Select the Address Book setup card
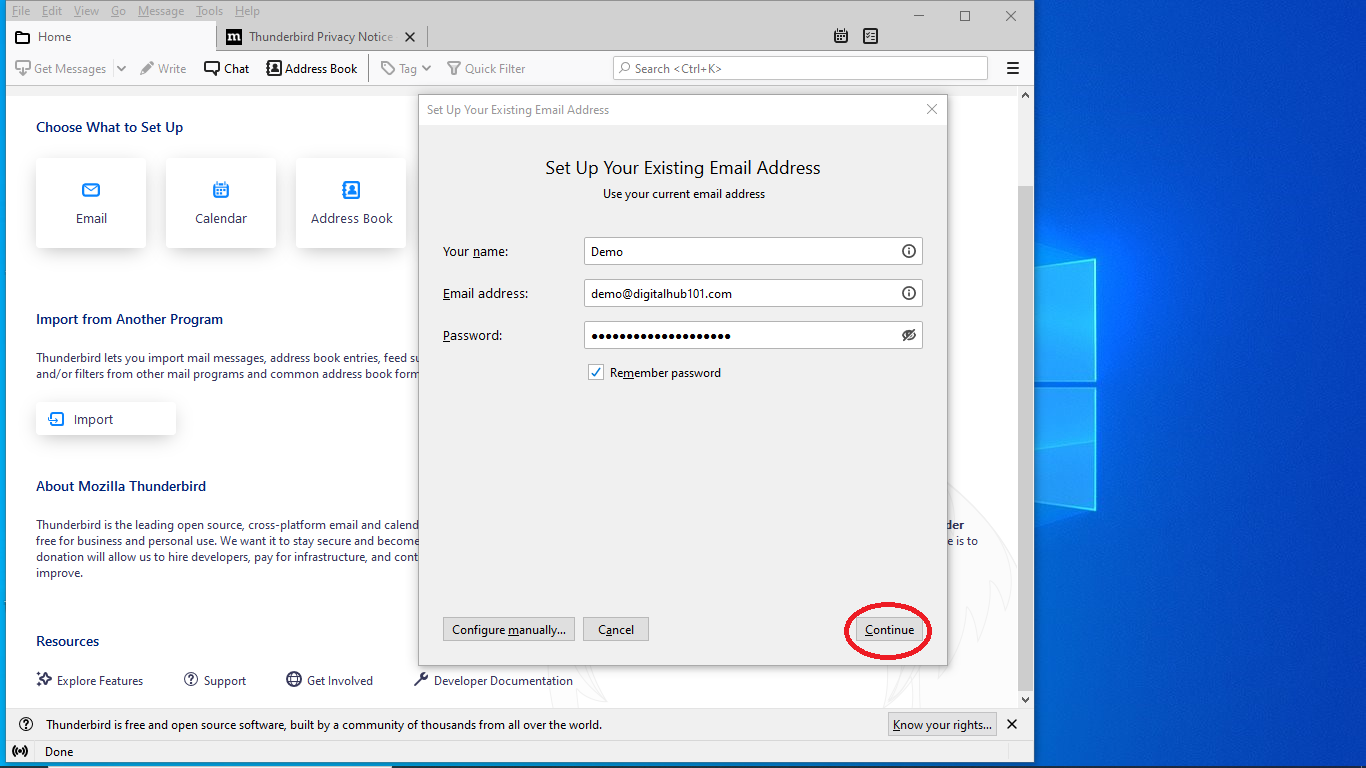 click(351, 203)
